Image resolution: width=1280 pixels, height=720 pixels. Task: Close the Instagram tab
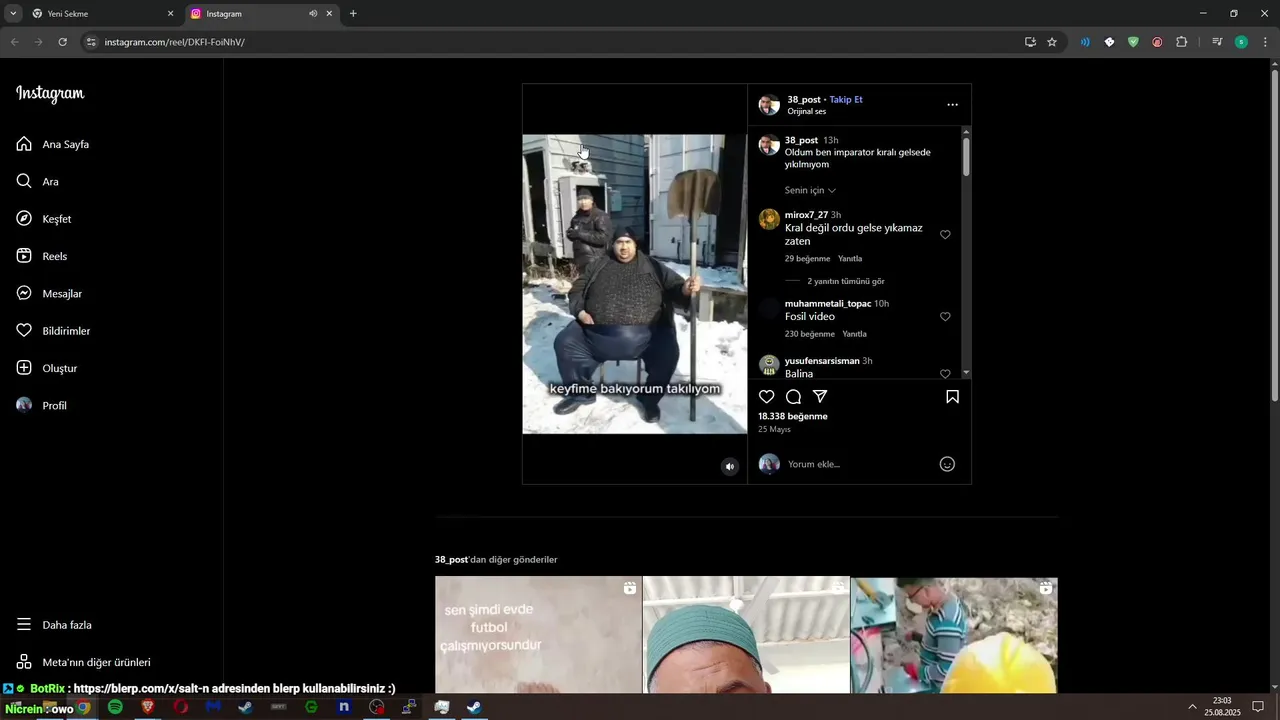[329, 14]
